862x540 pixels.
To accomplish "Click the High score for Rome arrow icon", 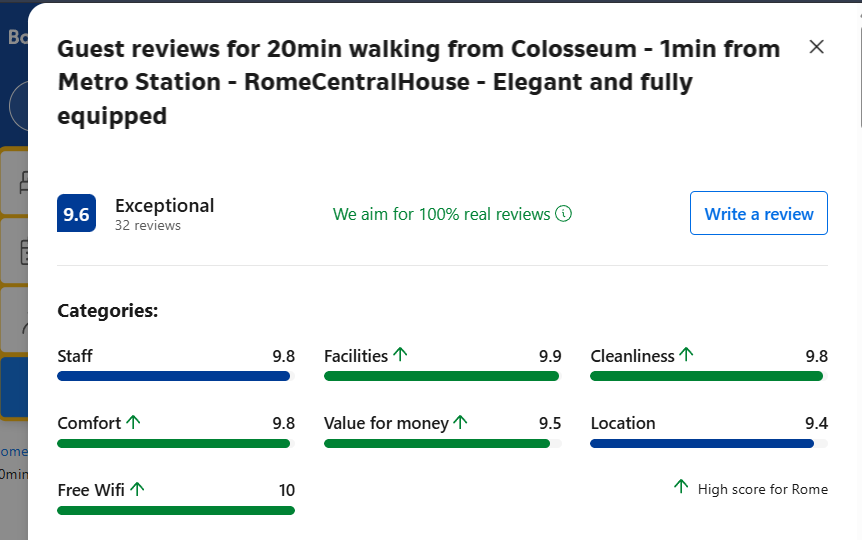I will (x=681, y=486).
